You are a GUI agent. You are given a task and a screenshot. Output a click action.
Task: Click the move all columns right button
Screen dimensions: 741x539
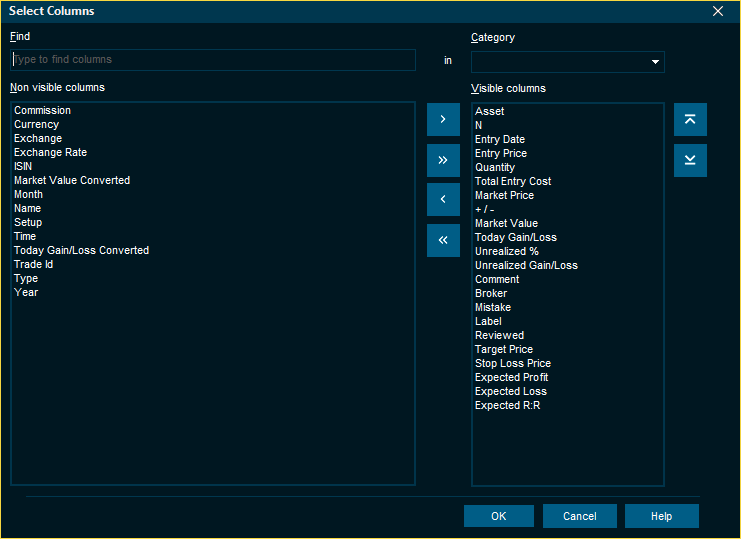tap(443, 160)
